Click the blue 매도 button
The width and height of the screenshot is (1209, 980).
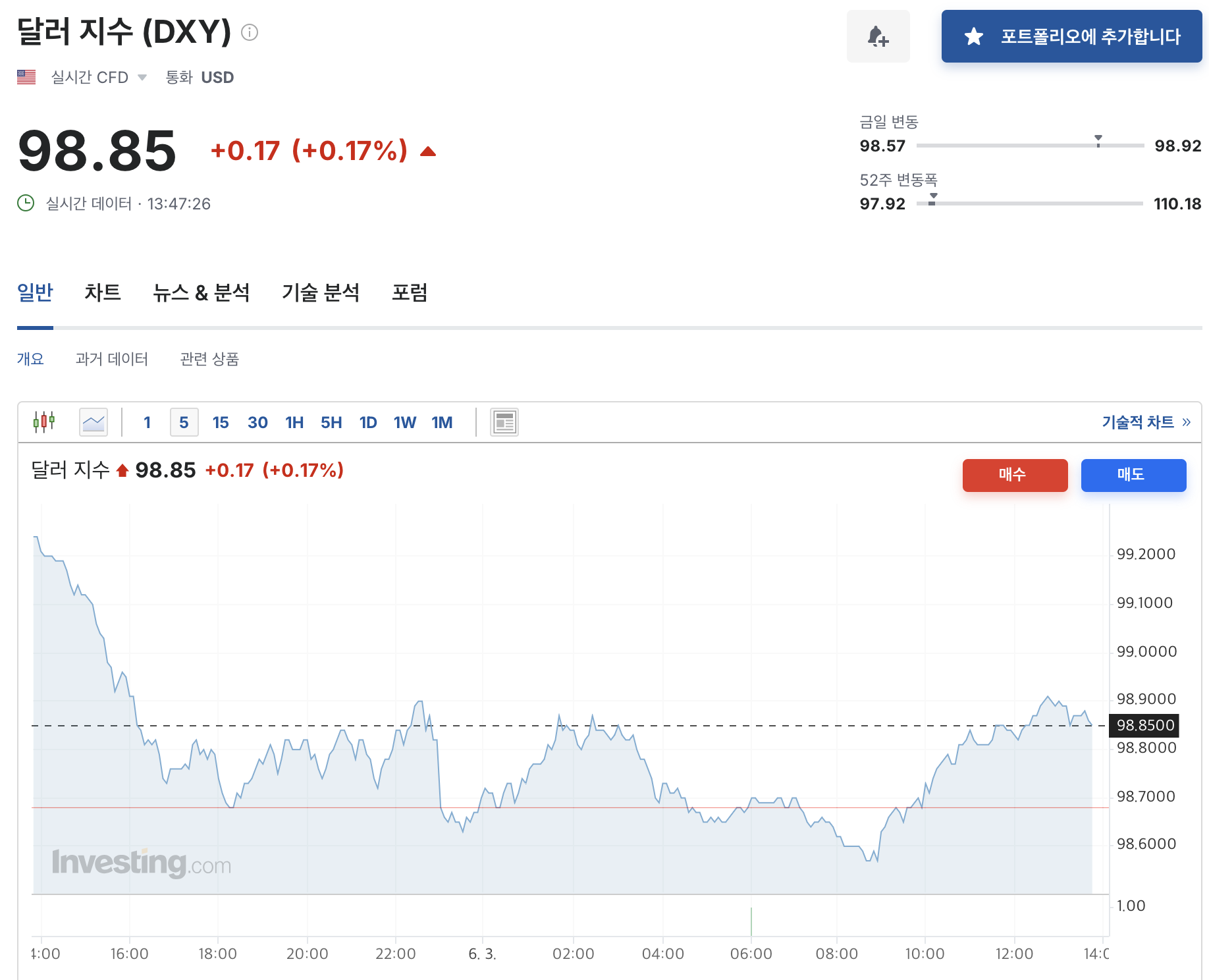point(1133,475)
